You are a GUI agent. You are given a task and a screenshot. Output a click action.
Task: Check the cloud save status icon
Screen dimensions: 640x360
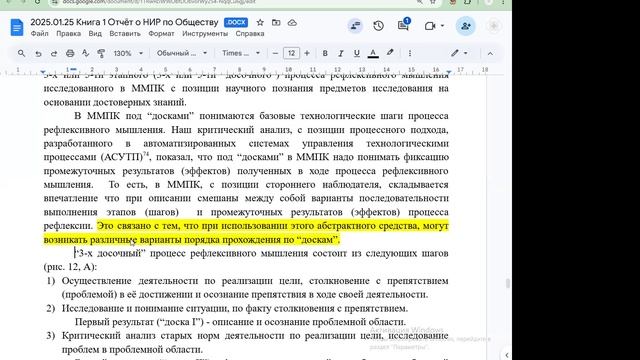click(x=292, y=22)
